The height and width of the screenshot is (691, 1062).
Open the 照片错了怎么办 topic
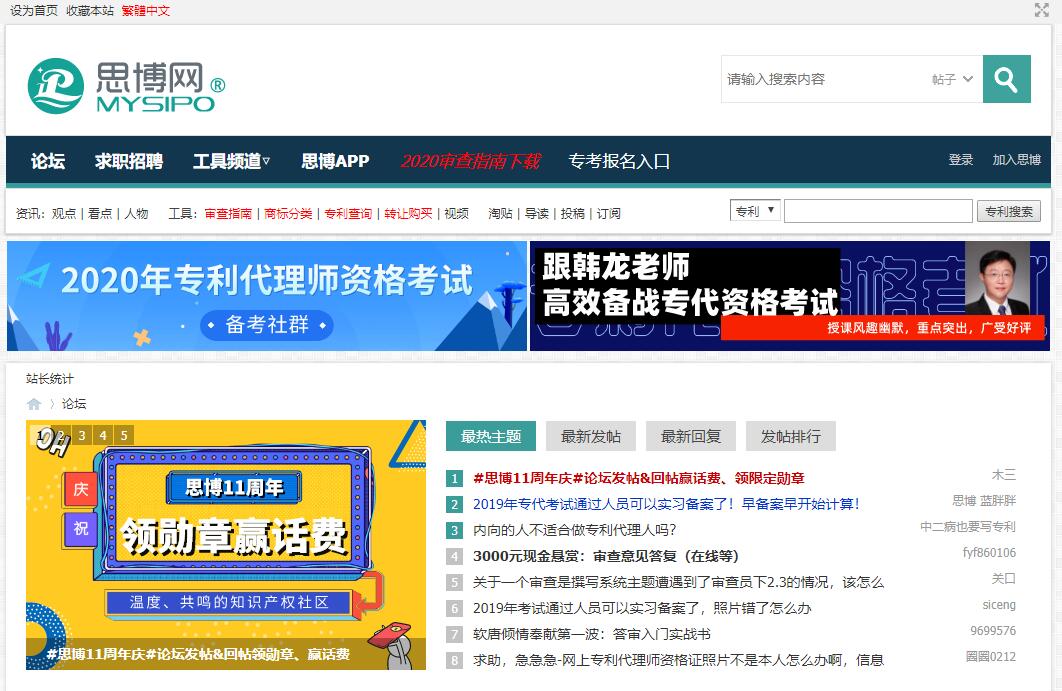(x=642, y=608)
